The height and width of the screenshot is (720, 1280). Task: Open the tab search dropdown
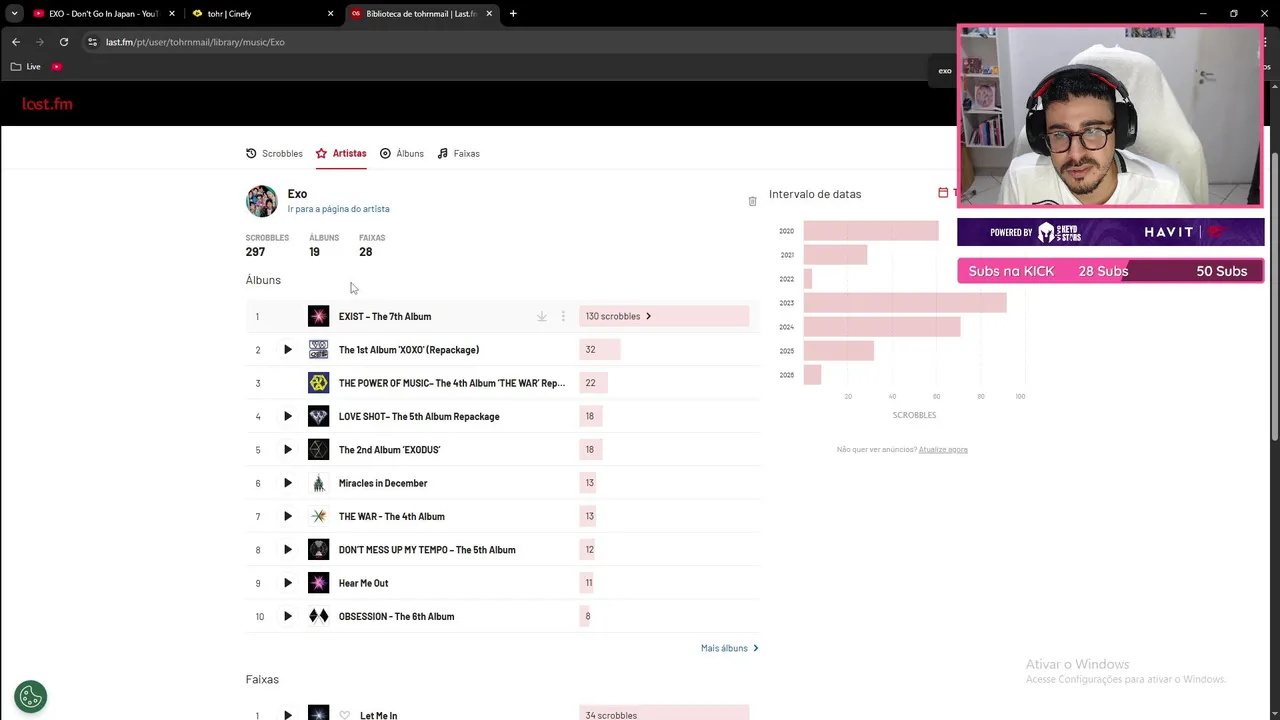tap(14, 14)
